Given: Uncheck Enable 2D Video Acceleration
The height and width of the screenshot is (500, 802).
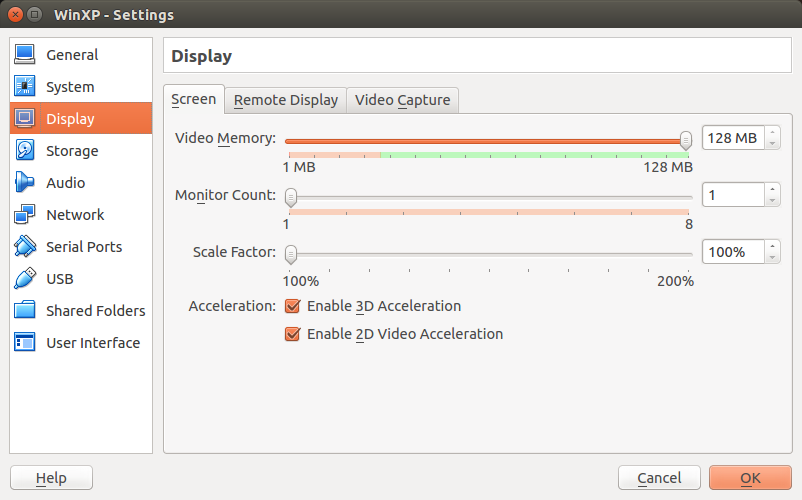Looking at the screenshot, I should (293, 334).
